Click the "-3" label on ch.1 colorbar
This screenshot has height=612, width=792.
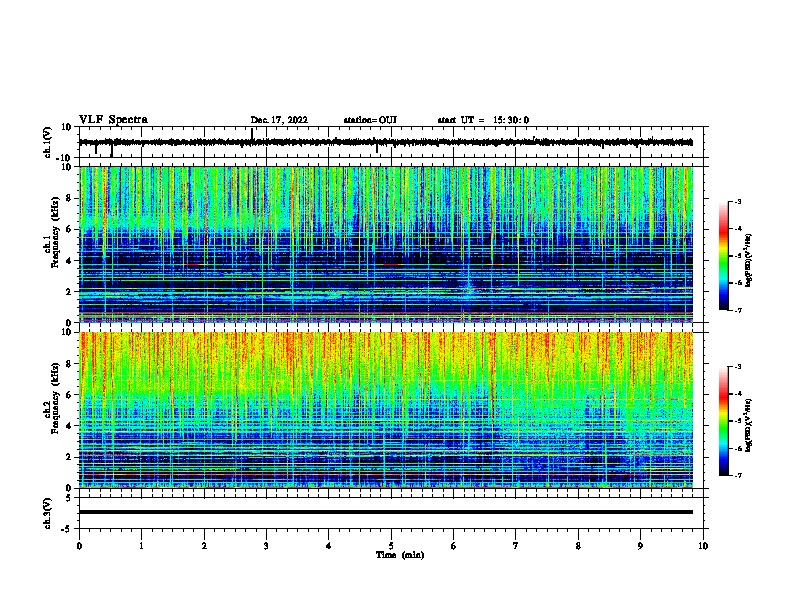coord(737,201)
